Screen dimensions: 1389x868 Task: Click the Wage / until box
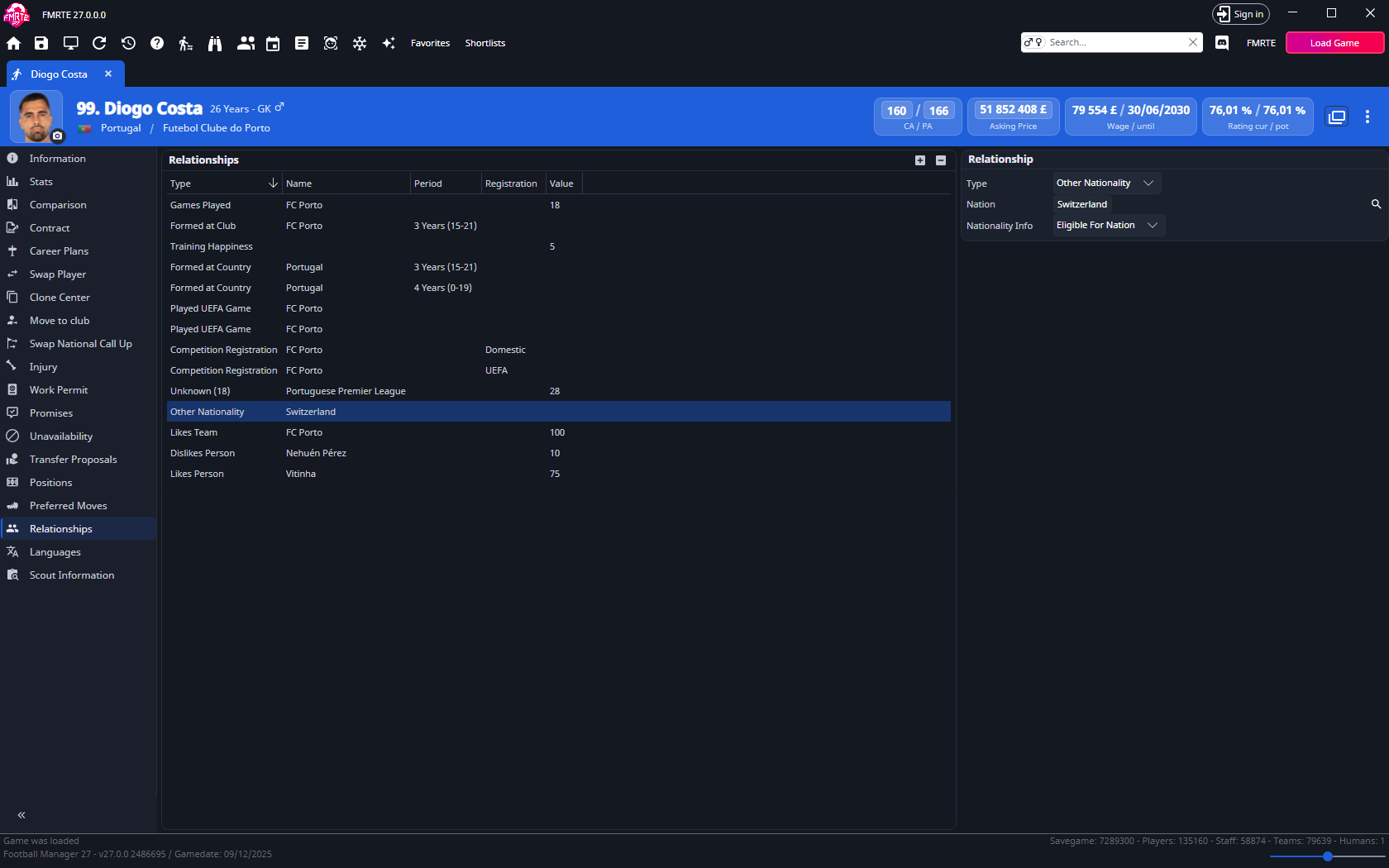[1130, 117]
